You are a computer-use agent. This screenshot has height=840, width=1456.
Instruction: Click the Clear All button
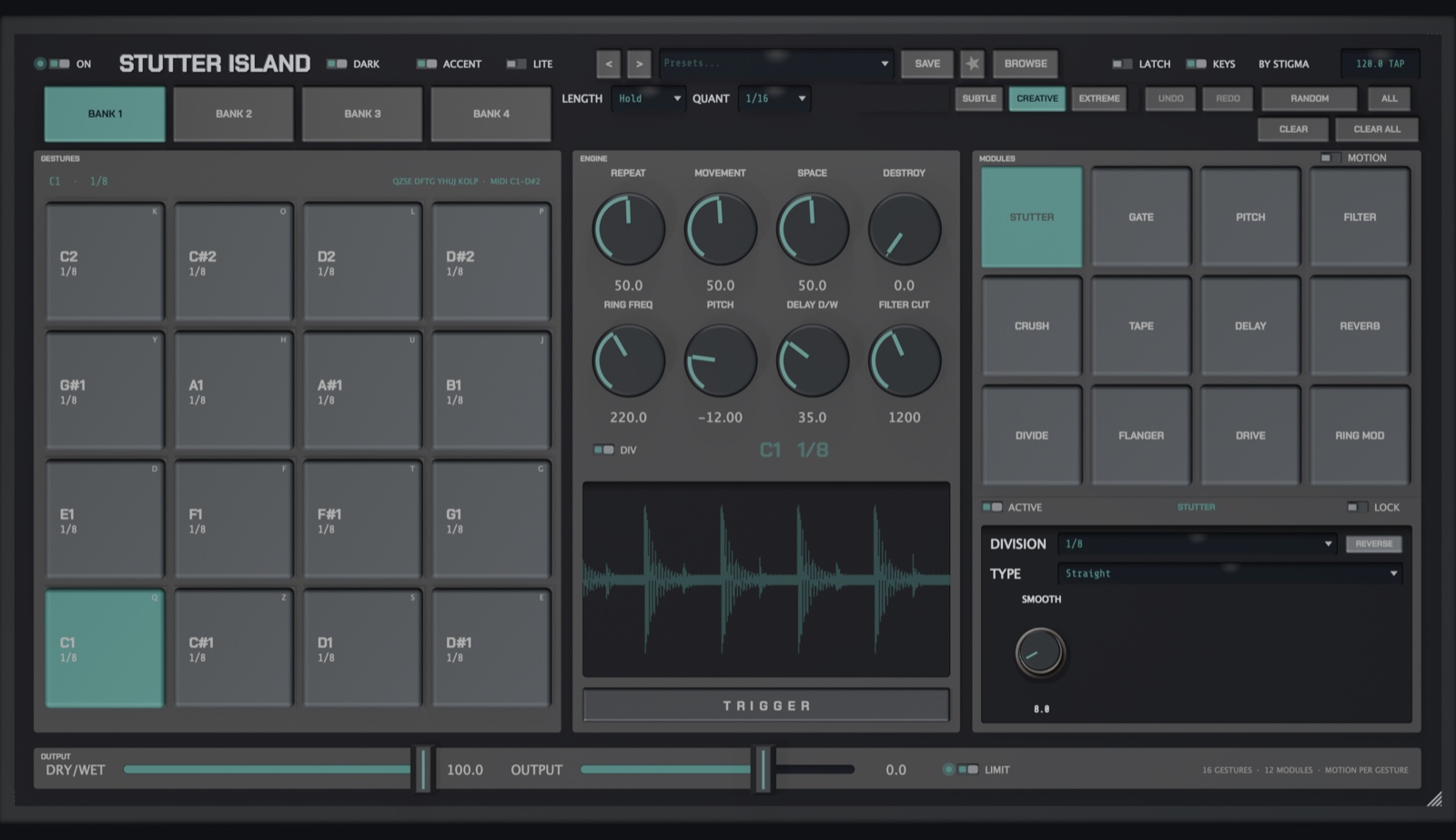pos(1377,129)
